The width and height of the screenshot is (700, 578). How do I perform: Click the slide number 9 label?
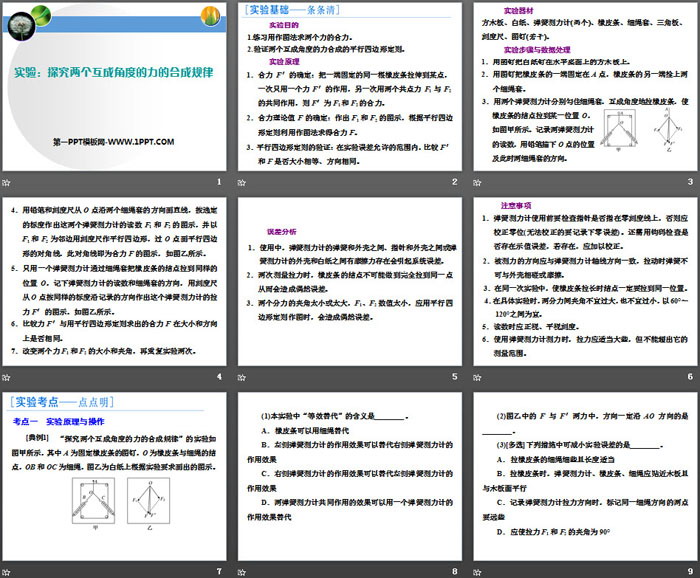(687, 571)
